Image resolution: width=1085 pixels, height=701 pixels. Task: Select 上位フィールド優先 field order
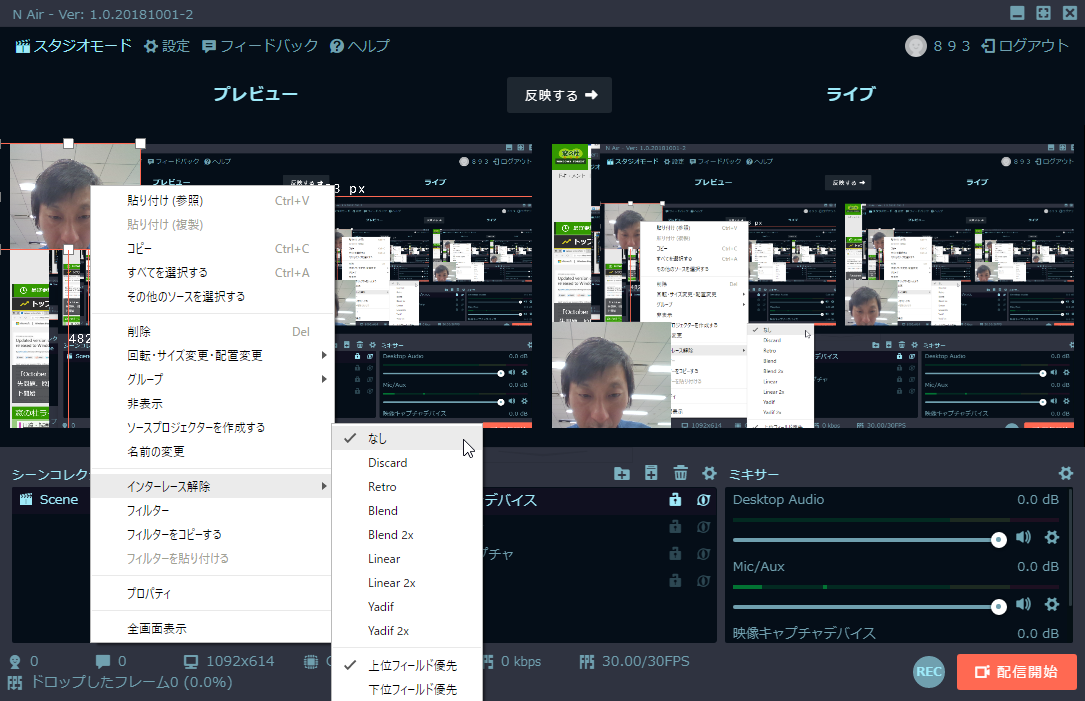tap(407, 665)
